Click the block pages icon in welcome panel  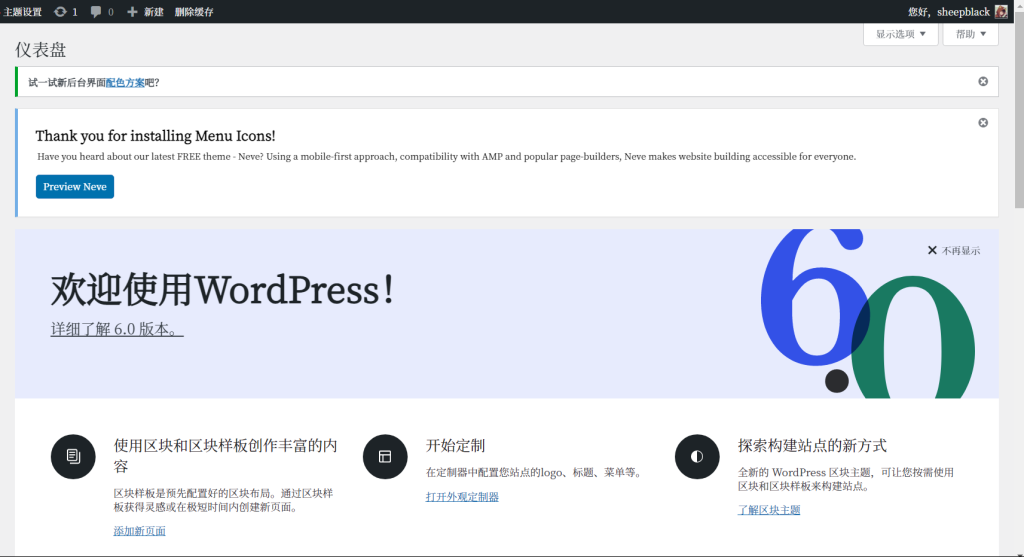(x=73, y=457)
